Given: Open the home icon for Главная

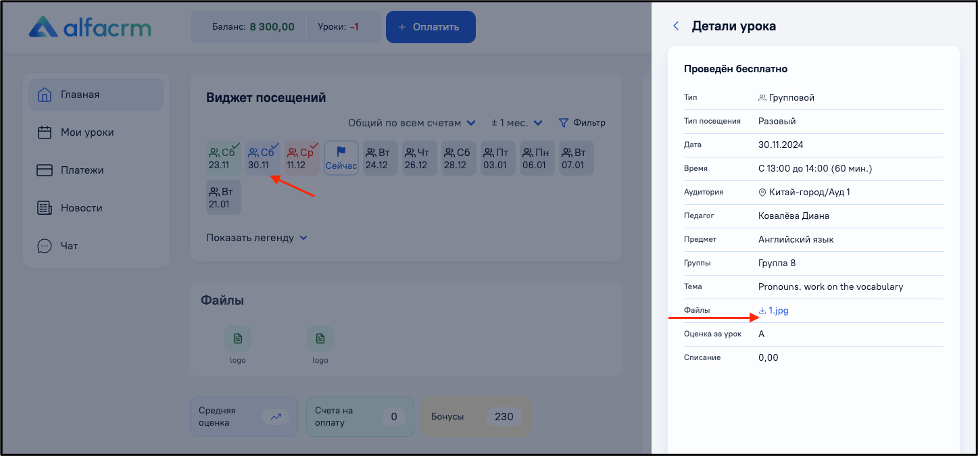Looking at the screenshot, I should [44, 95].
